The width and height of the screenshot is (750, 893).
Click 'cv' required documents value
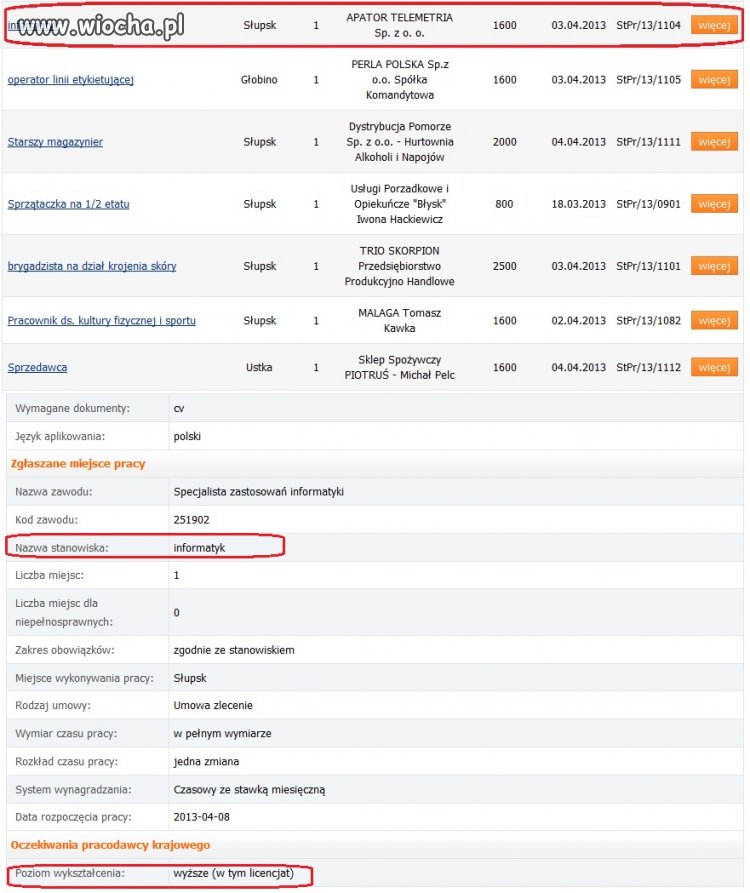point(179,409)
